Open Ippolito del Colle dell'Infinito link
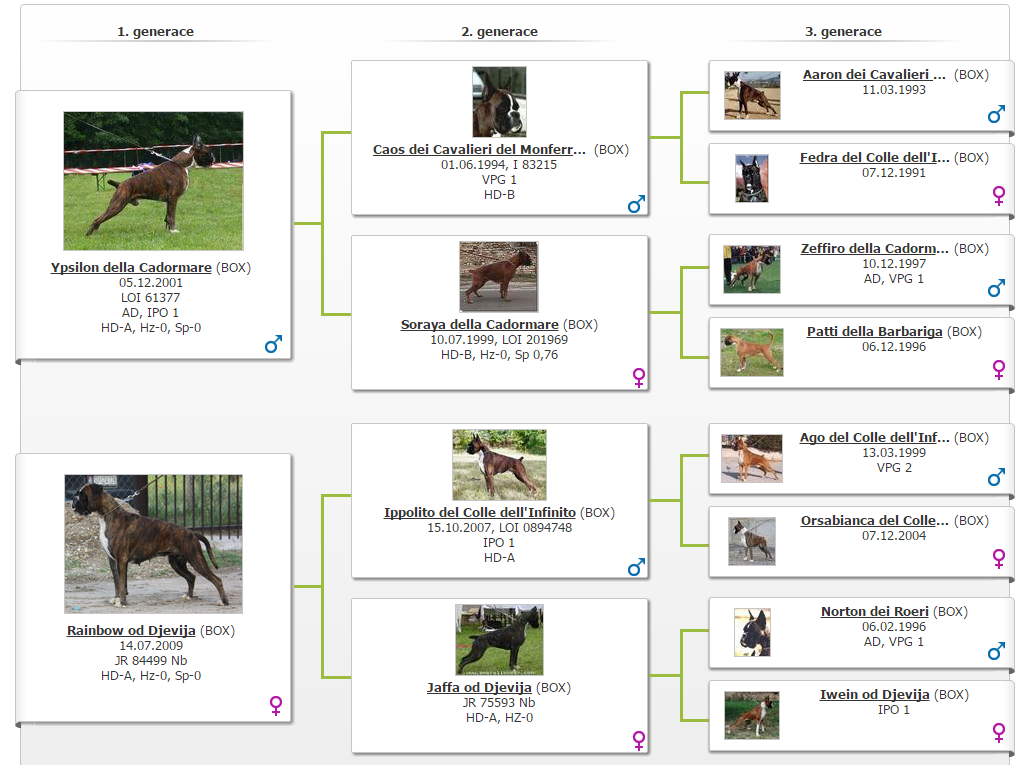This screenshot has height=765, width=1031. tap(479, 512)
